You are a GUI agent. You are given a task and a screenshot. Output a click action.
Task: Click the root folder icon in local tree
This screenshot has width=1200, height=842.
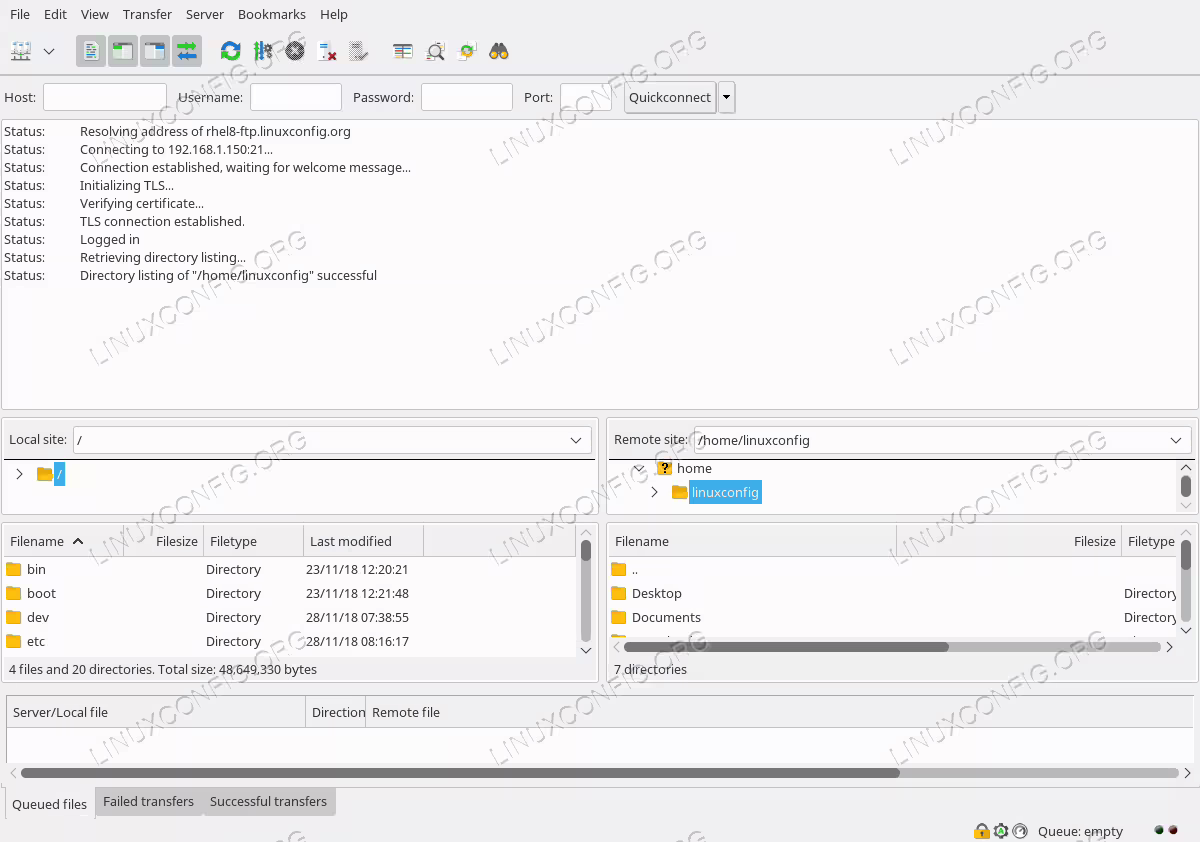[45, 474]
